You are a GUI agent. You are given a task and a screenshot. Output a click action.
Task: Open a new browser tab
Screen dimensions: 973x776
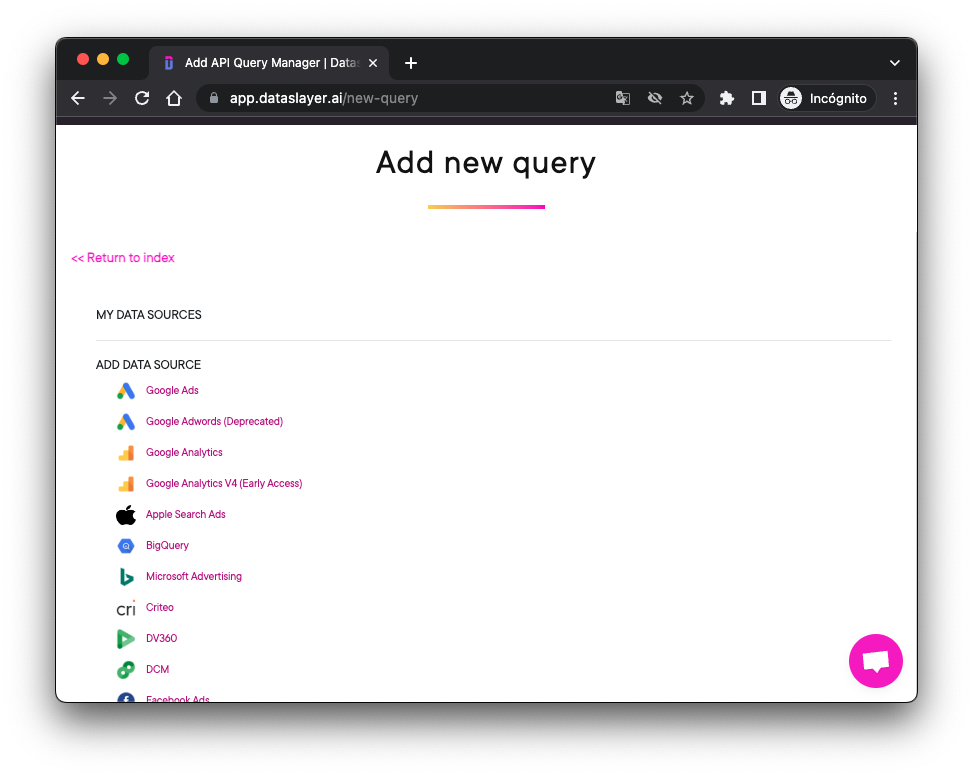pyautogui.click(x=410, y=62)
